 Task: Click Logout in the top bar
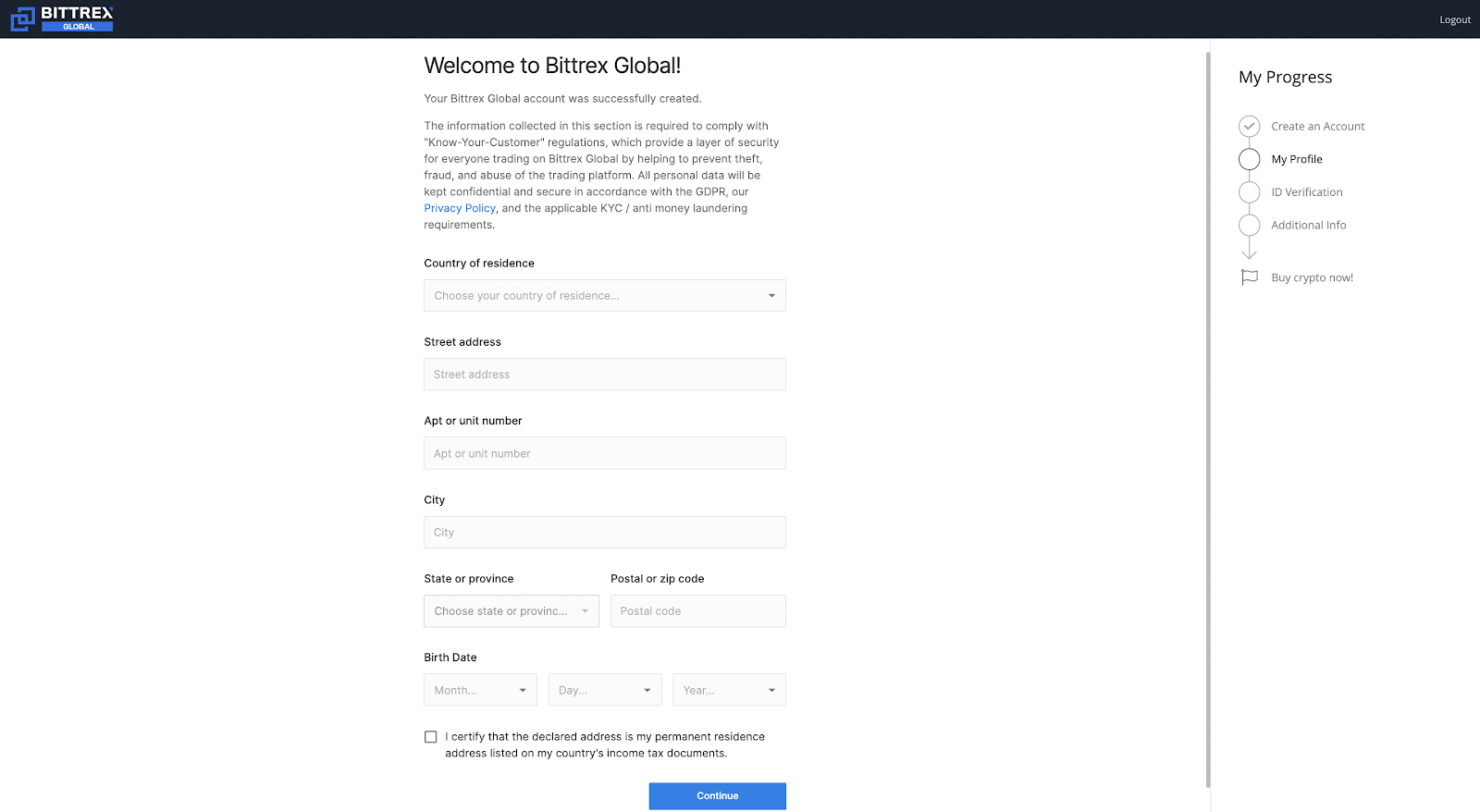[x=1455, y=19]
